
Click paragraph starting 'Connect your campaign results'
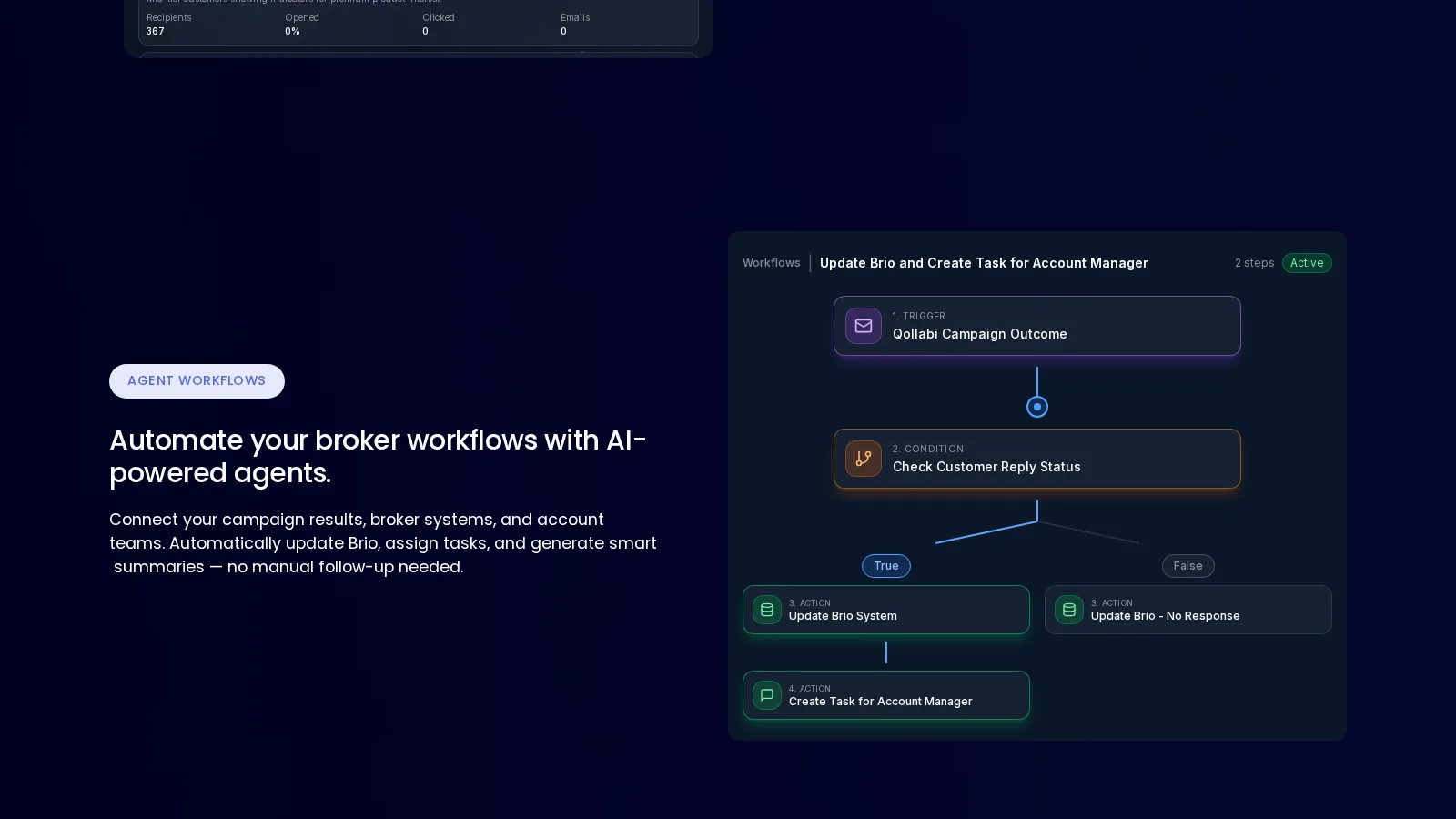click(383, 543)
